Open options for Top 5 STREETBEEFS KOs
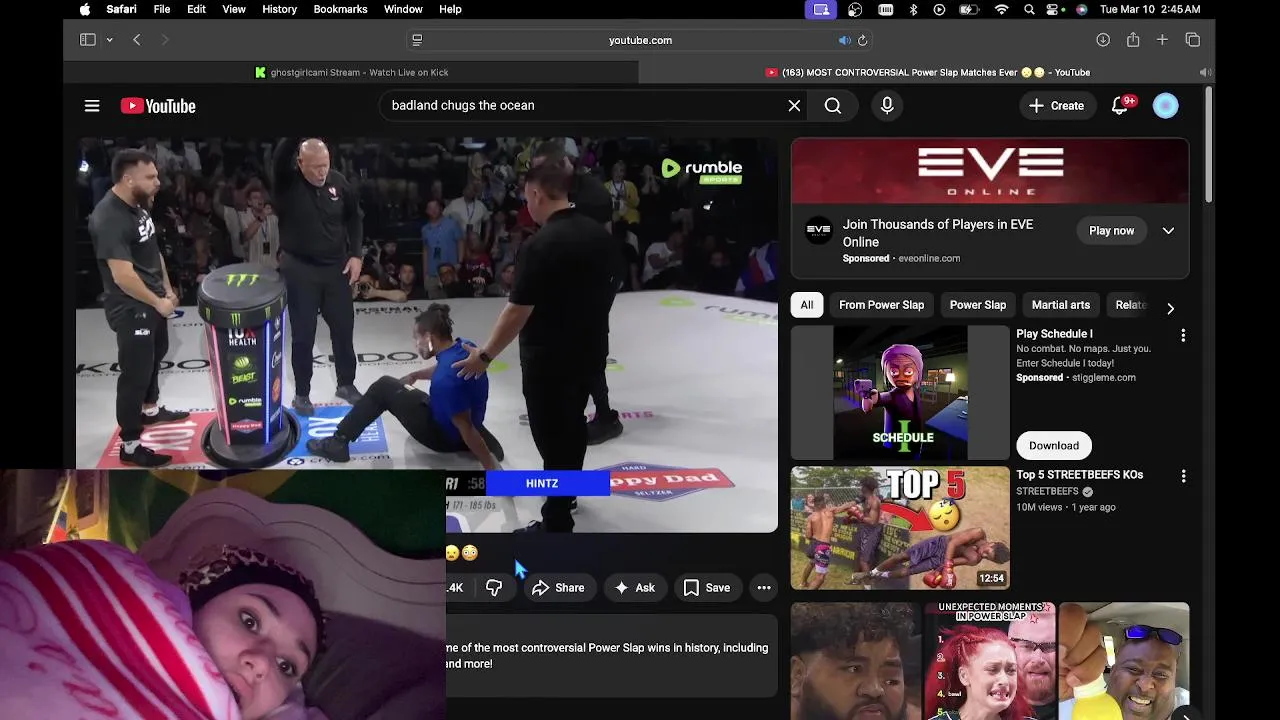Screen dimensions: 1280x720 click(1183, 477)
